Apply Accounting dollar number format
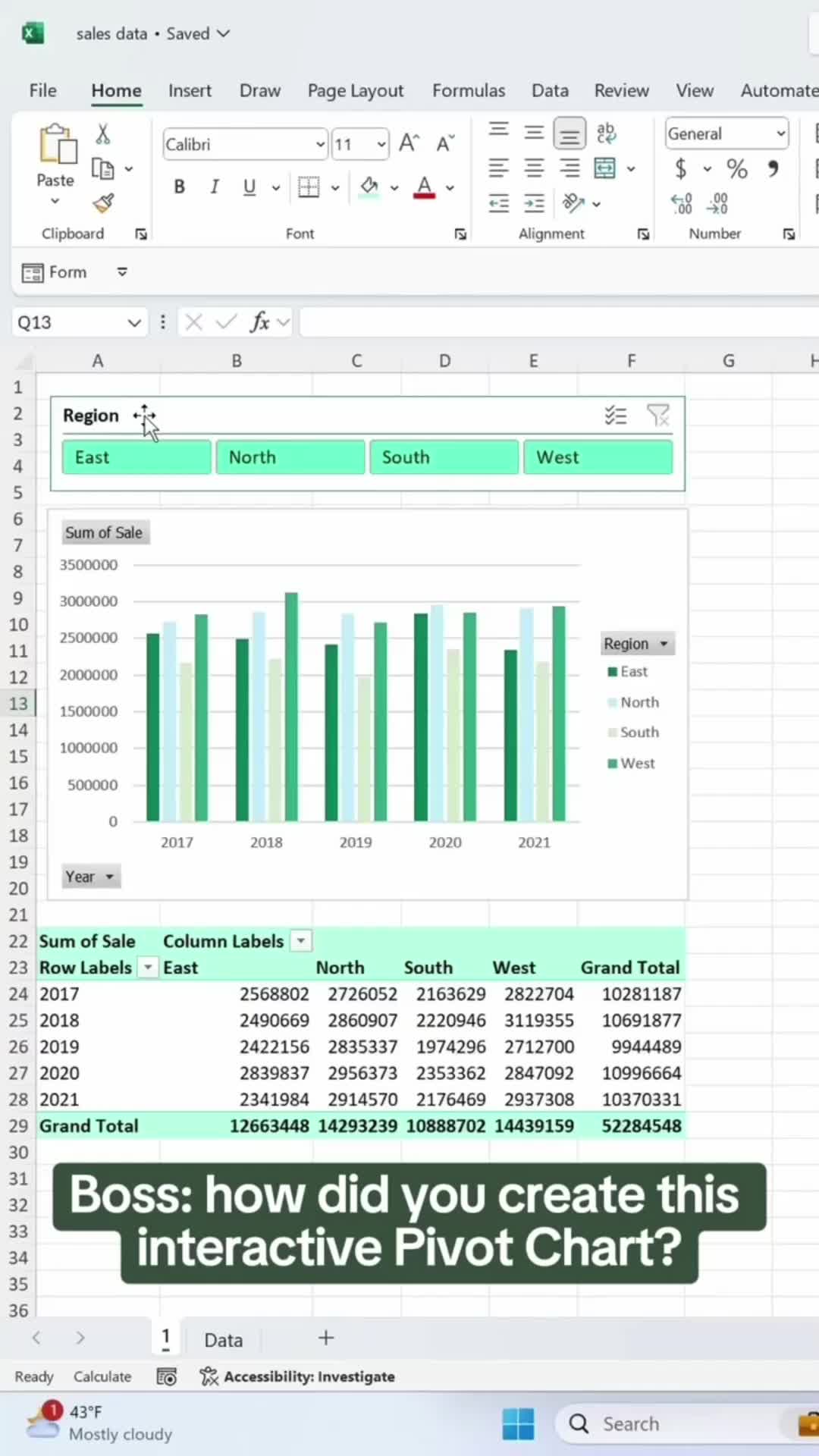The image size is (819, 1456). [x=681, y=168]
